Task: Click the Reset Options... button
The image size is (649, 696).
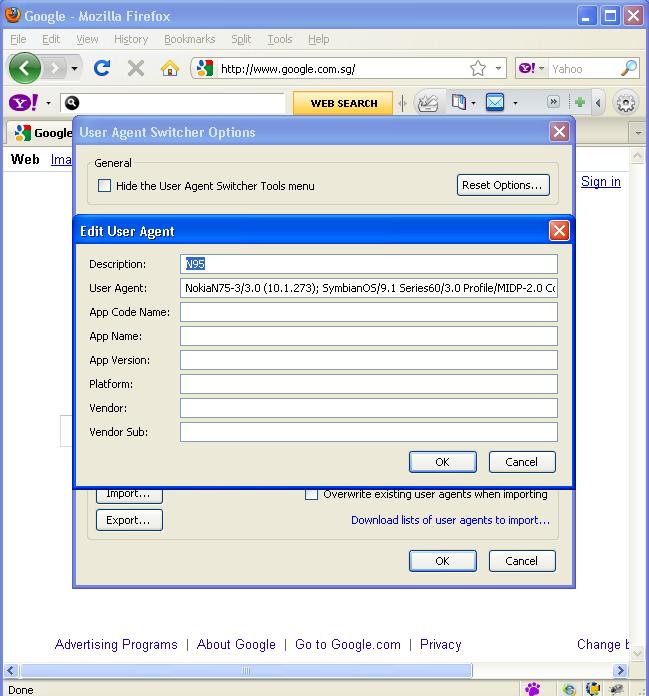Action: [x=503, y=185]
